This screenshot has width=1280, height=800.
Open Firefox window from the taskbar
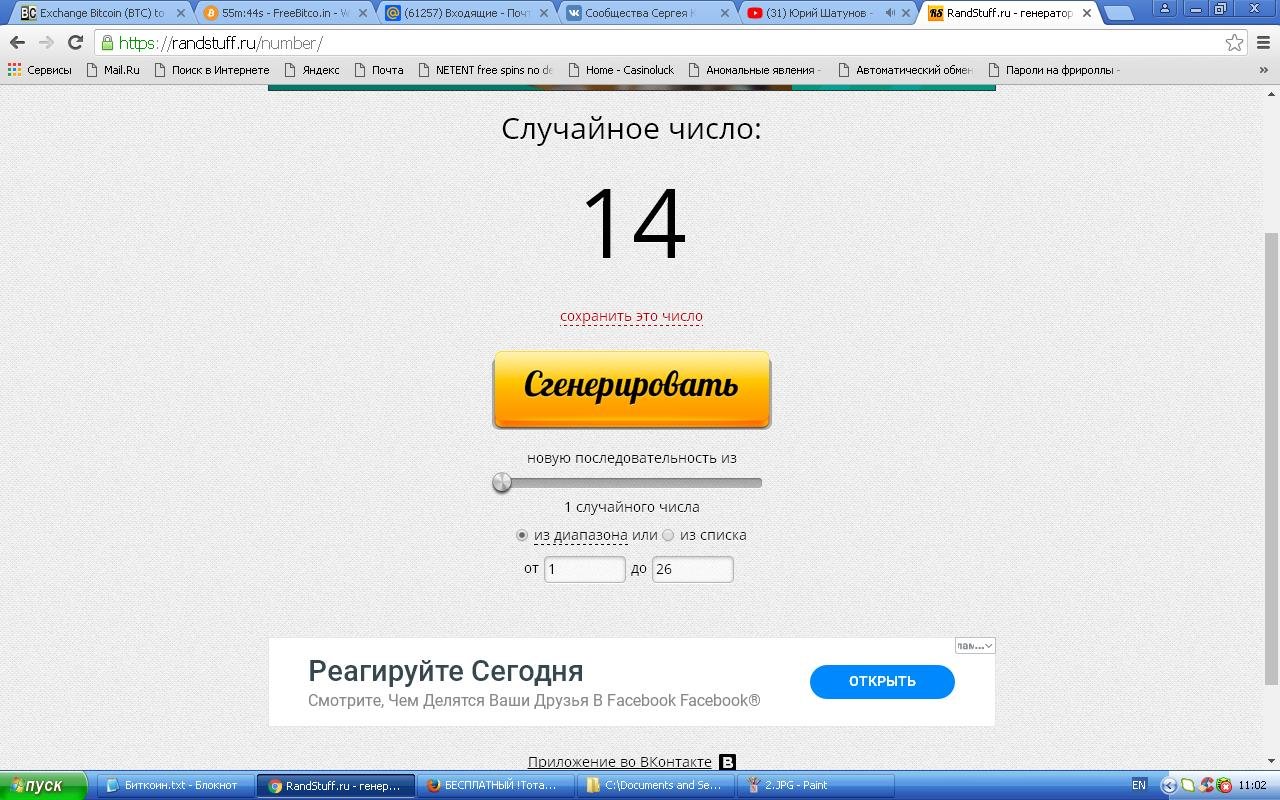pyautogui.click(x=498, y=785)
